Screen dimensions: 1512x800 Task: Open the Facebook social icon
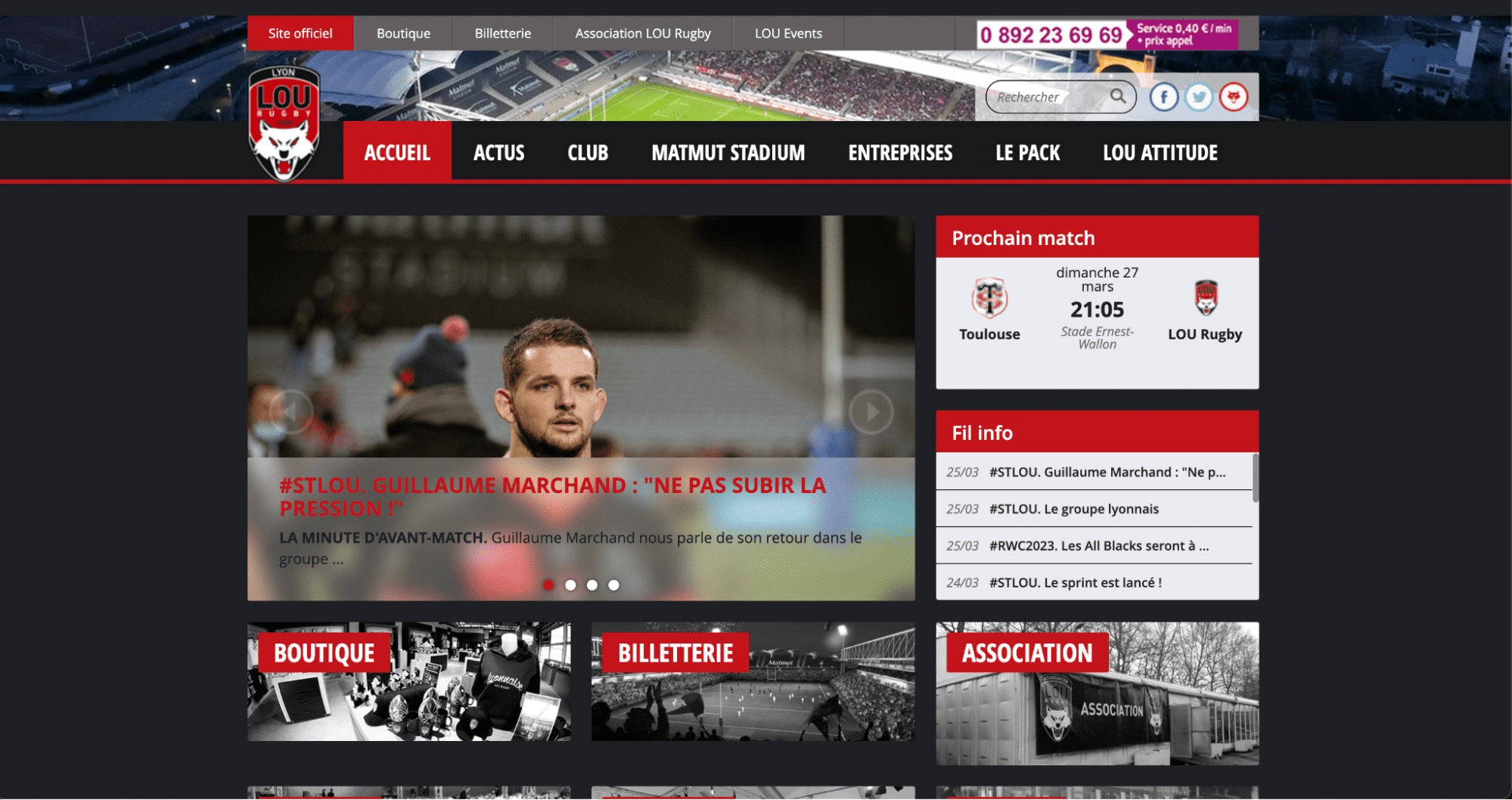point(1164,97)
